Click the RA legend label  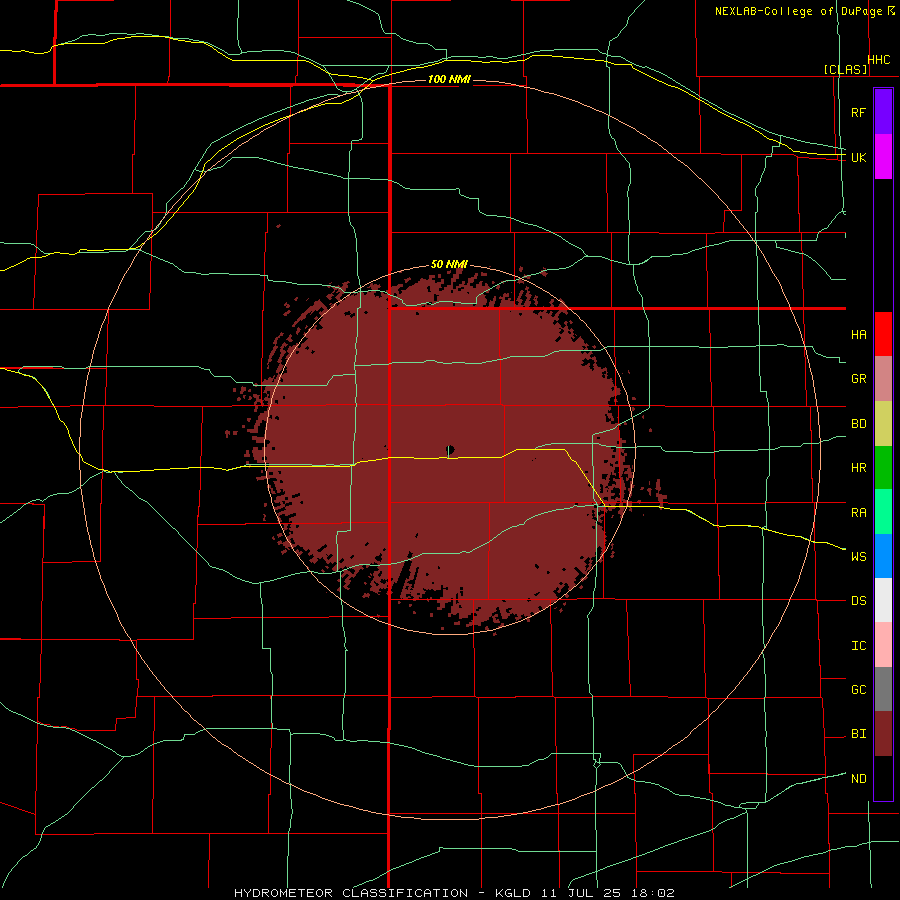858,513
